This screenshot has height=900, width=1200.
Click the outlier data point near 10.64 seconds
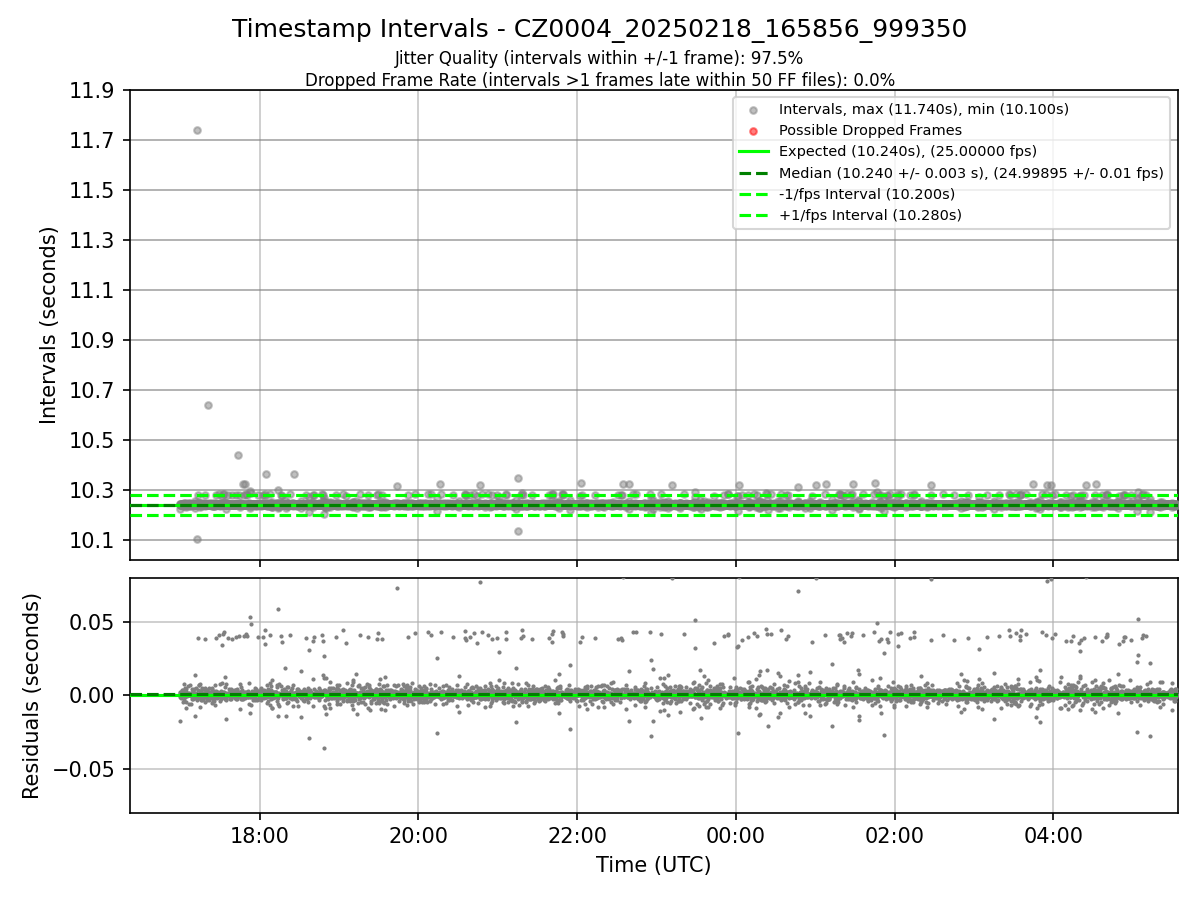pyautogui.click(x=208, y=405)
